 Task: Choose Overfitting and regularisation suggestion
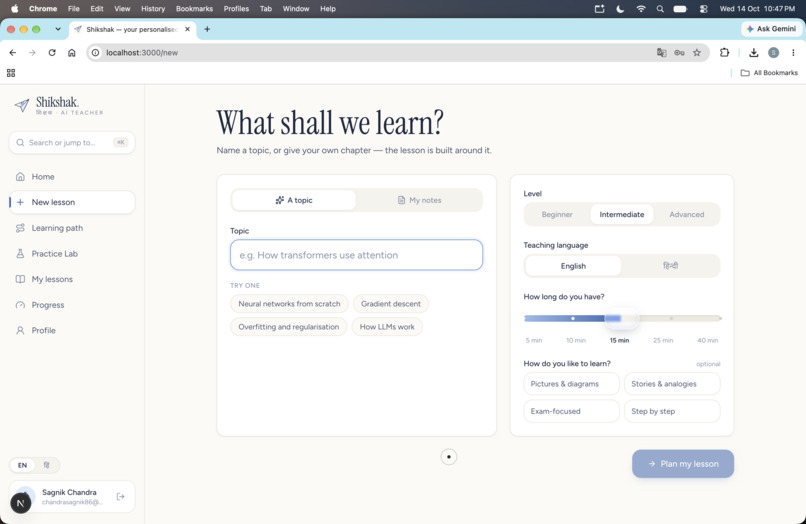tap(288, 327)
